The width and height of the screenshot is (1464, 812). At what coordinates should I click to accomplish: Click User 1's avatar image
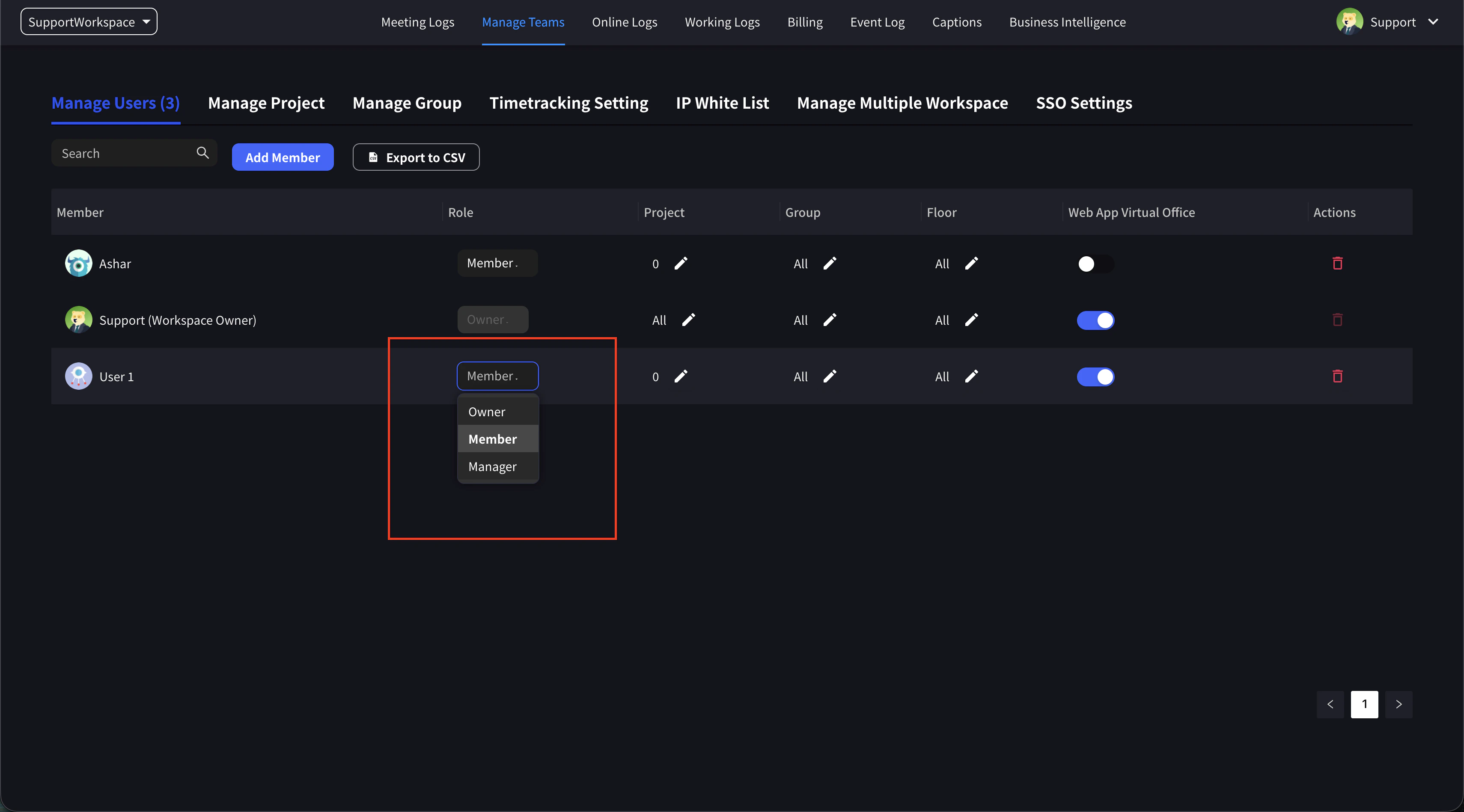pos(78,376)
